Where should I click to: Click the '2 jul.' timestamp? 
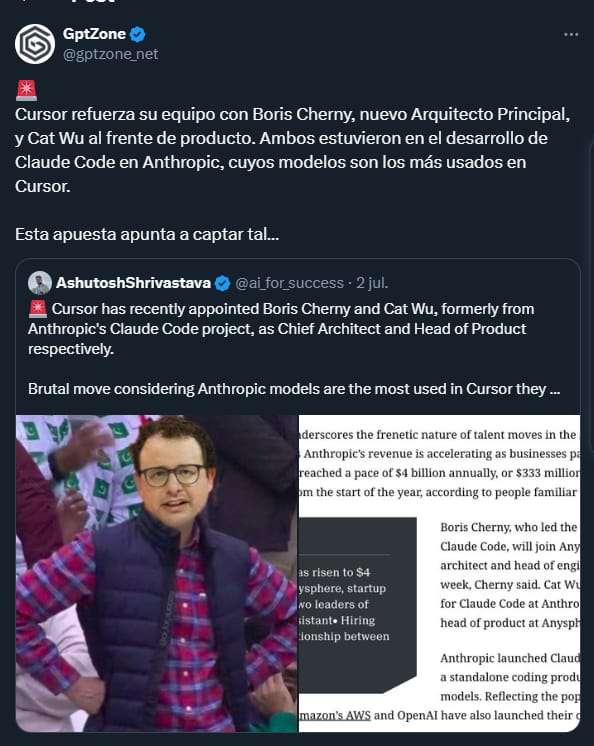372,283
